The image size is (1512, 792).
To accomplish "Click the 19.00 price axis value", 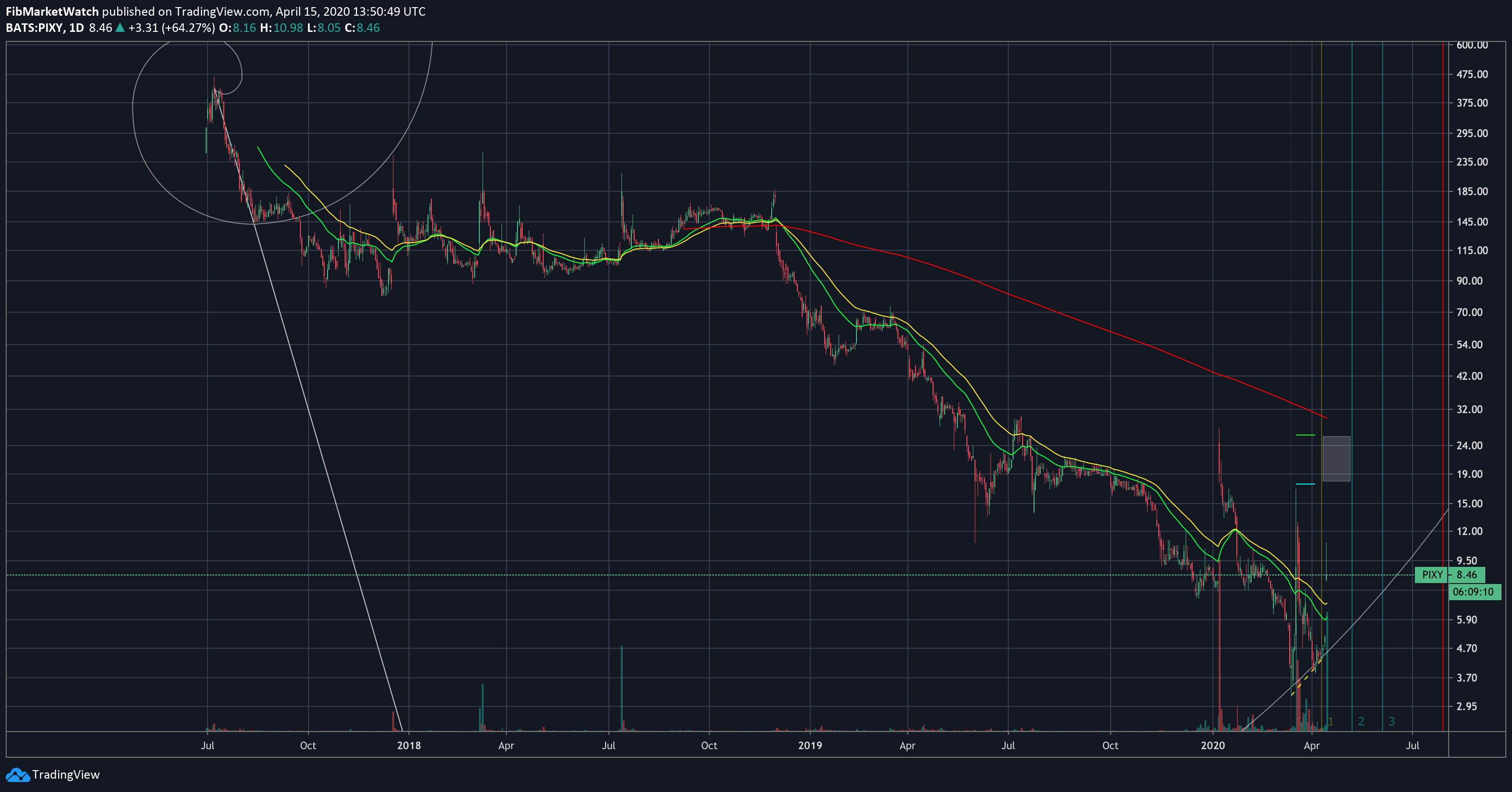I will (x=1469, y=475).
